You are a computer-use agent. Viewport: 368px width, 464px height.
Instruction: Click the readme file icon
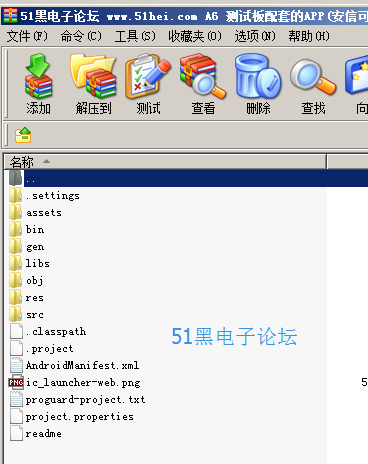point(16,433)
